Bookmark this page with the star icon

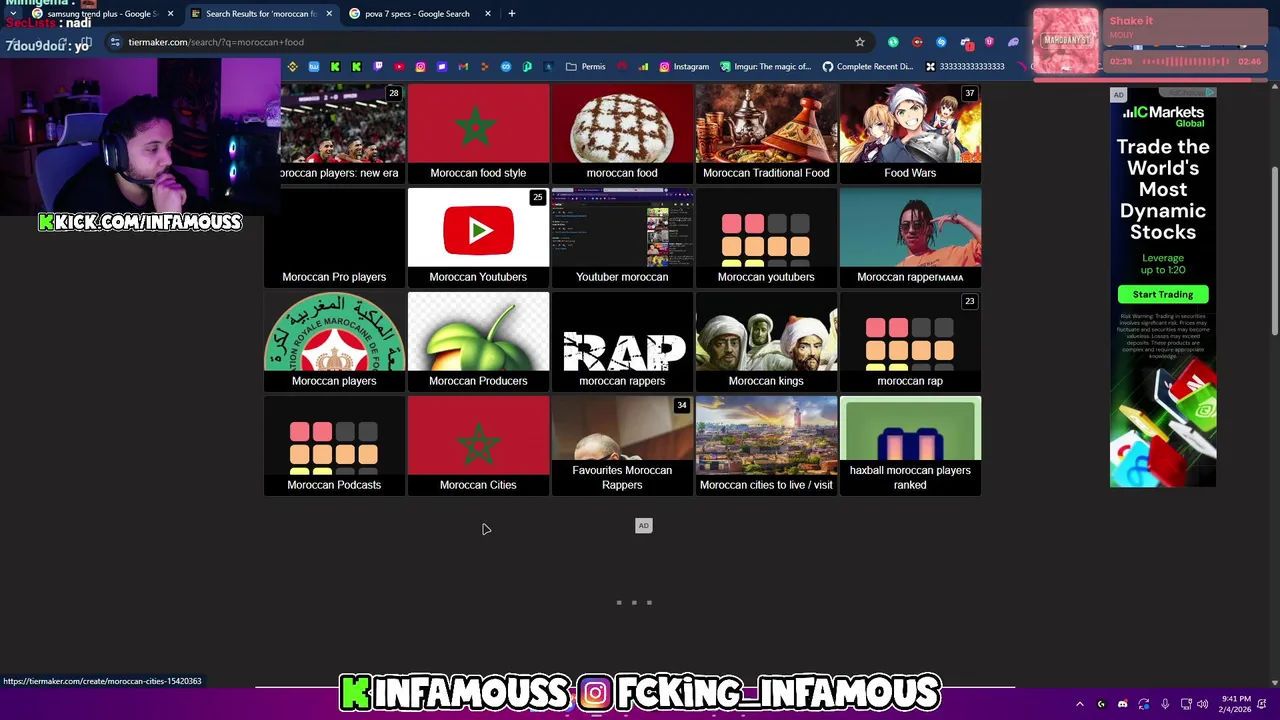click(x=859, y=42)
